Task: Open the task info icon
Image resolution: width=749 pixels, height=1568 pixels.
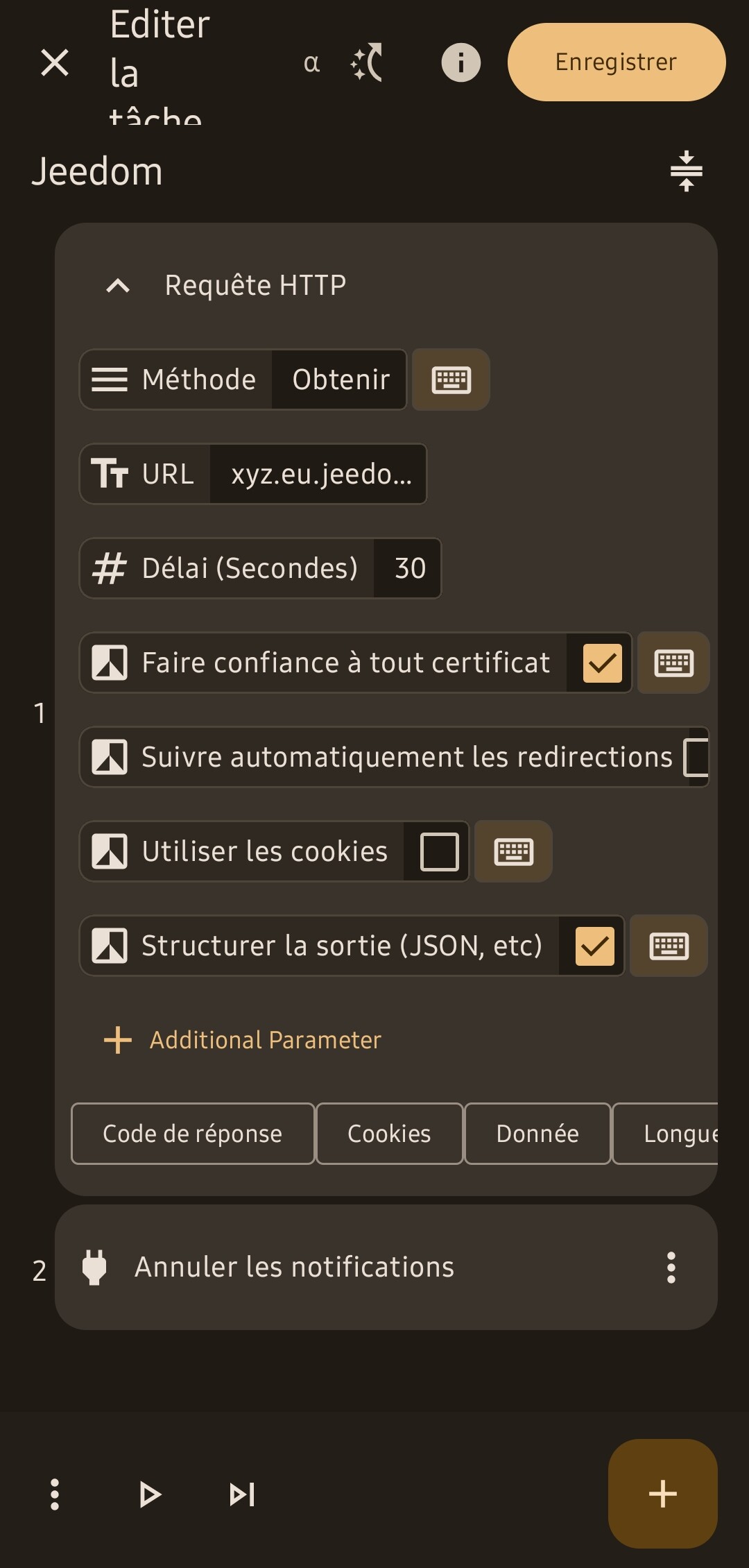Action: tap(461, 62)
